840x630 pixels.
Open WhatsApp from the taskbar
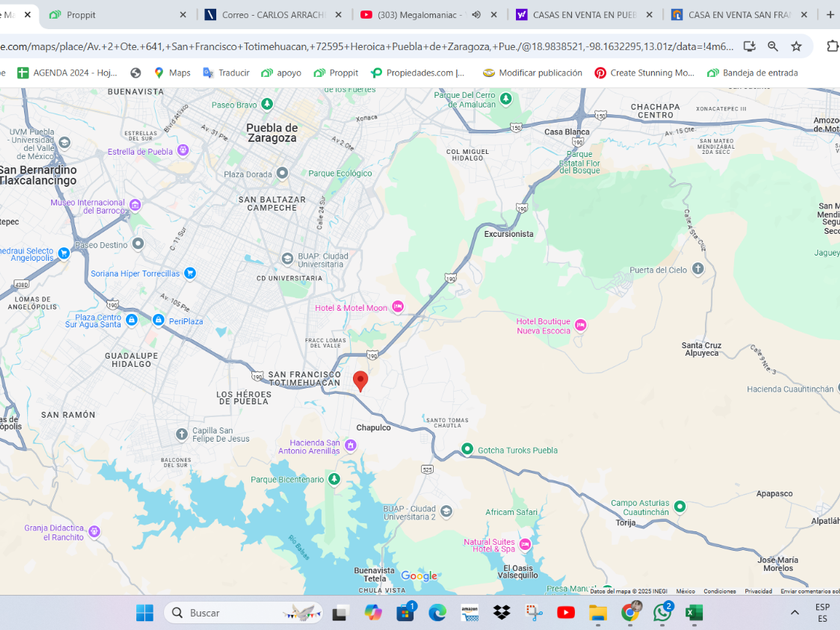662,613
